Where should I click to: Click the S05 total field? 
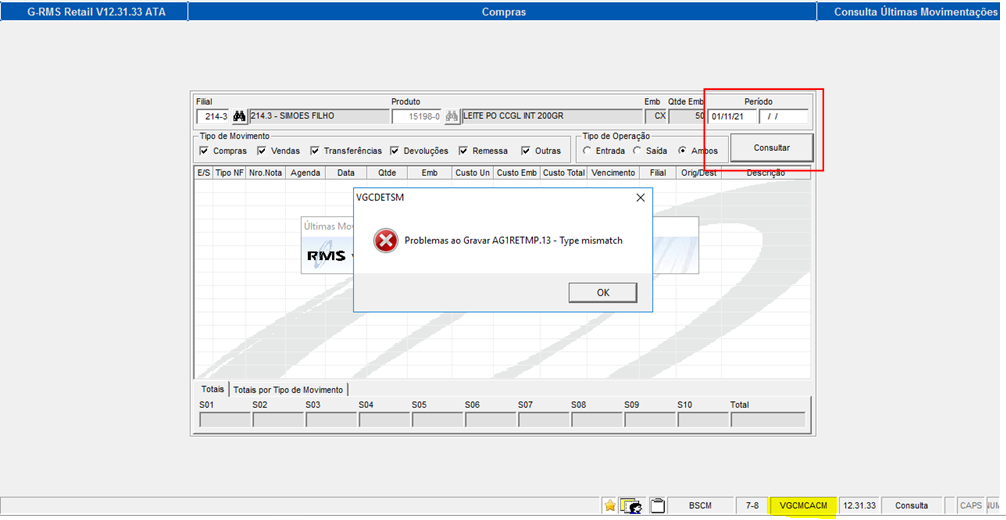pyautogui.click(x=437, y=420)
